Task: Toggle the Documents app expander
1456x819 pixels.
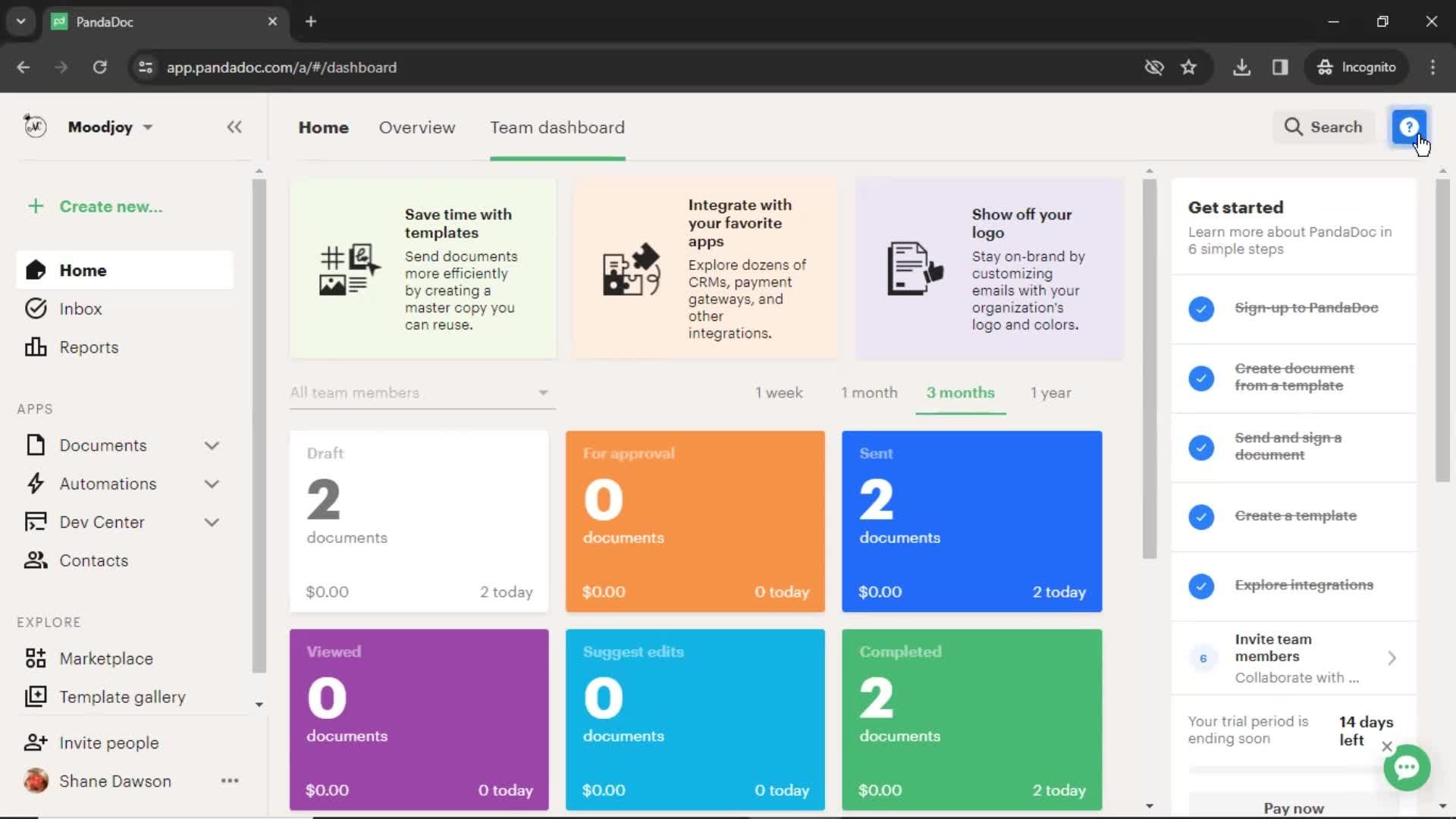Action: 212,445
